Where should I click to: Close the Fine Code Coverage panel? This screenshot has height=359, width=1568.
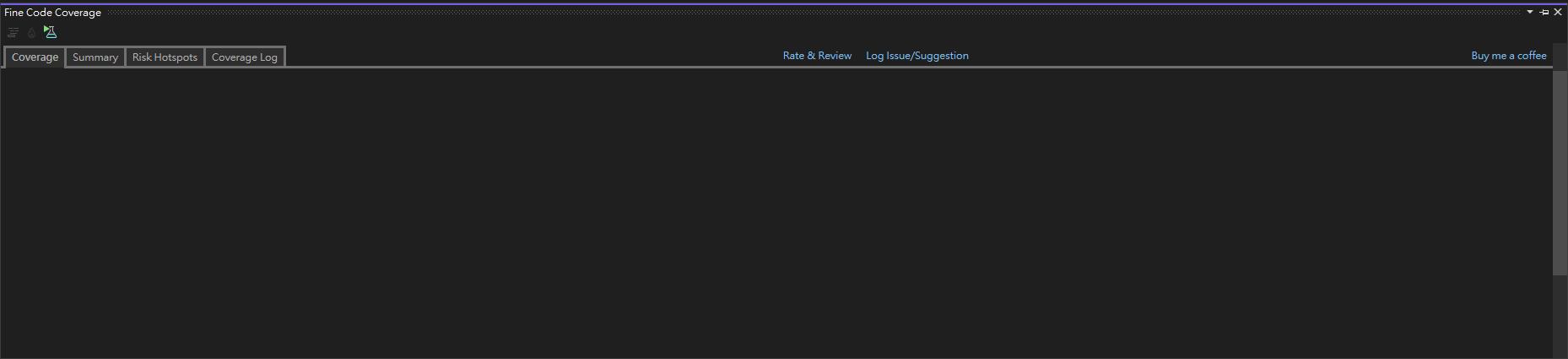tap(1558, 12)
